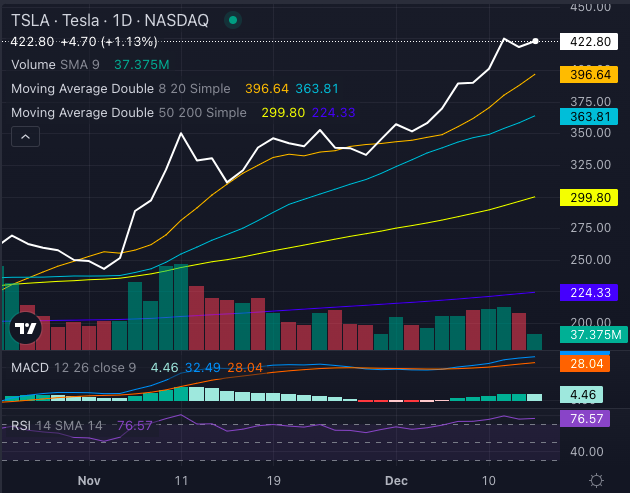Click the orange 28.04 MACD axis tag

590,364
